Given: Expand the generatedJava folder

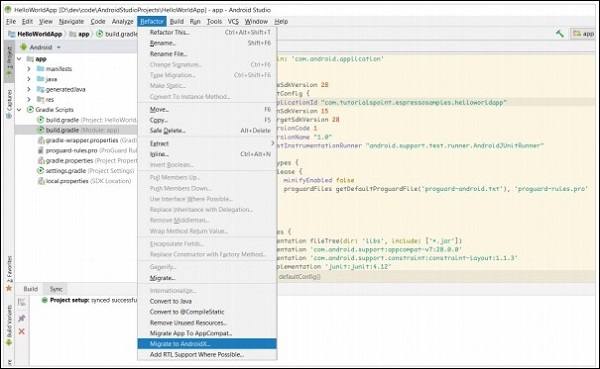Looking at the screenshot, I should [x=29, y=89].
